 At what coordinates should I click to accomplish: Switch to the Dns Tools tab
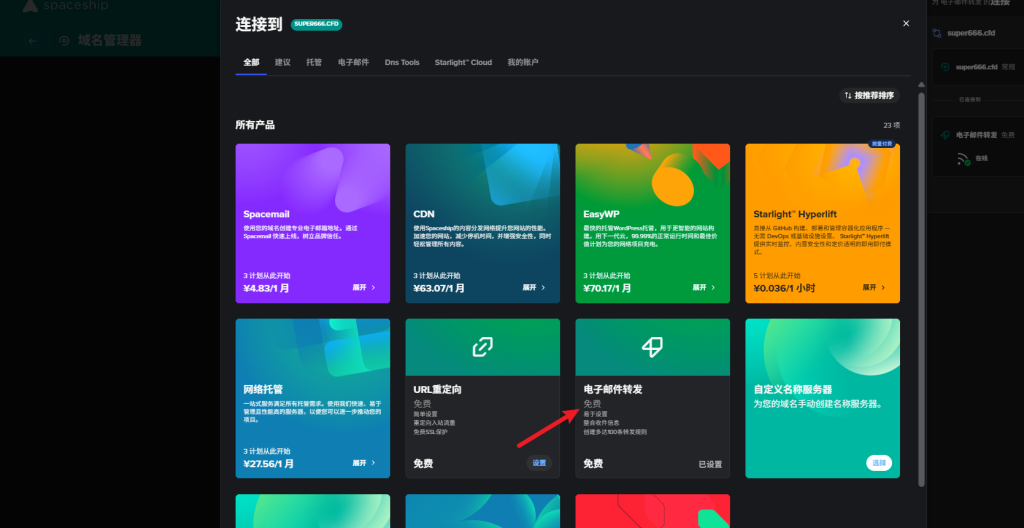[402, 63]
